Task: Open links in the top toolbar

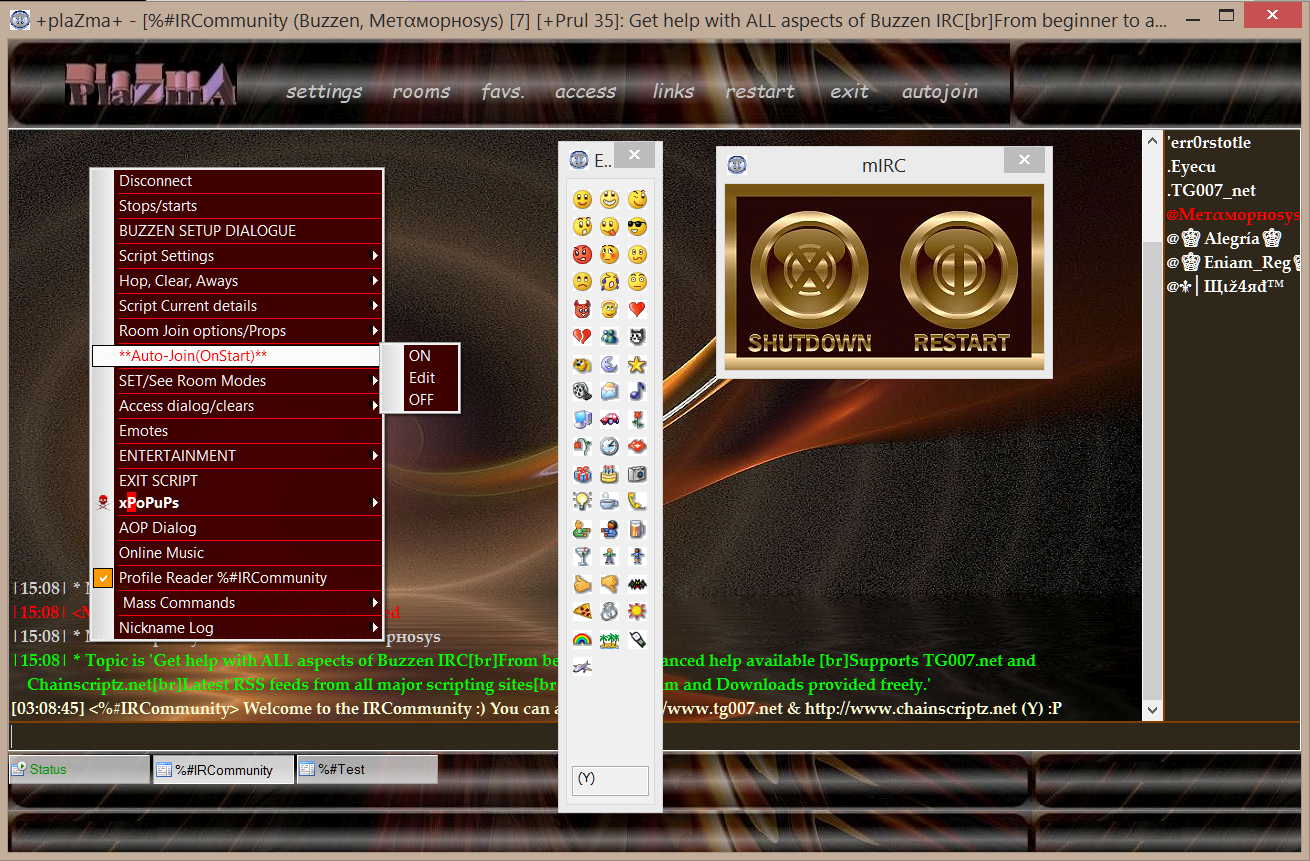Action: 673,91
